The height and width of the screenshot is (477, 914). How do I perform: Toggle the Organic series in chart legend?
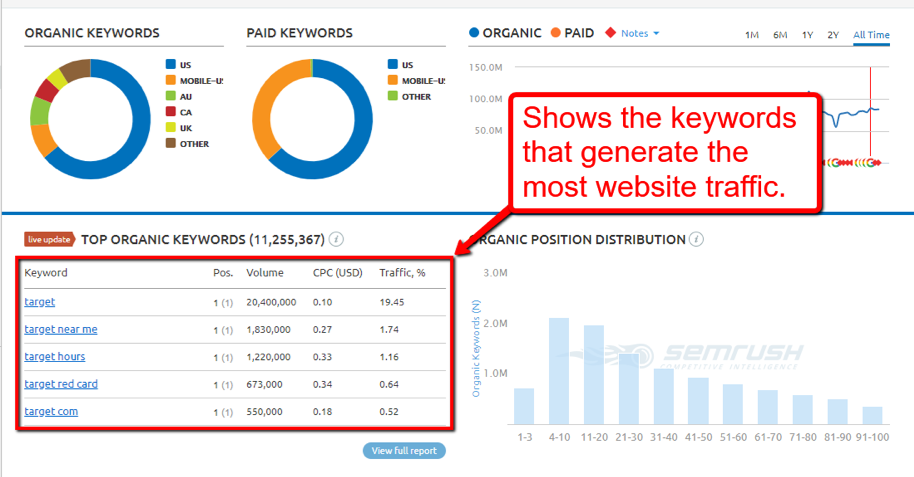[506, 33]
